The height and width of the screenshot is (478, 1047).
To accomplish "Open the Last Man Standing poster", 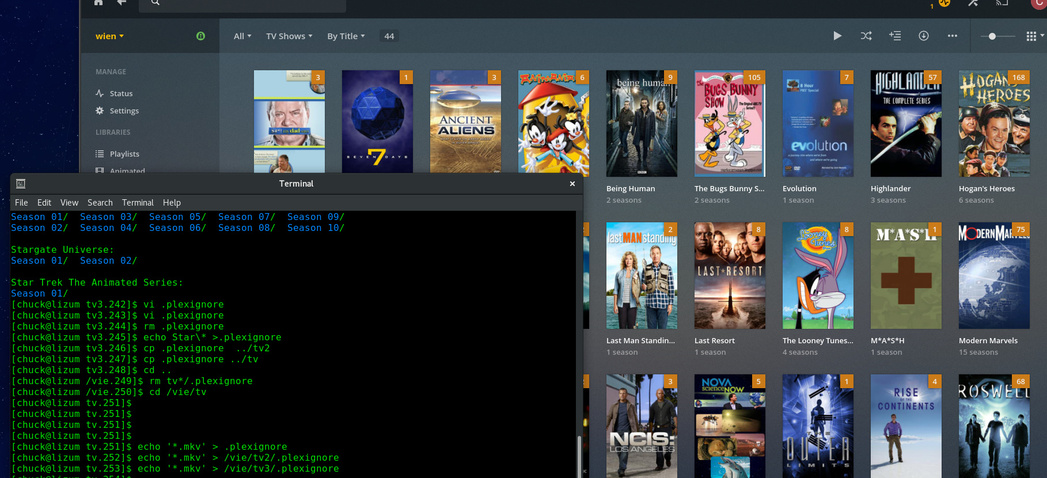I will tap(642, 276).
